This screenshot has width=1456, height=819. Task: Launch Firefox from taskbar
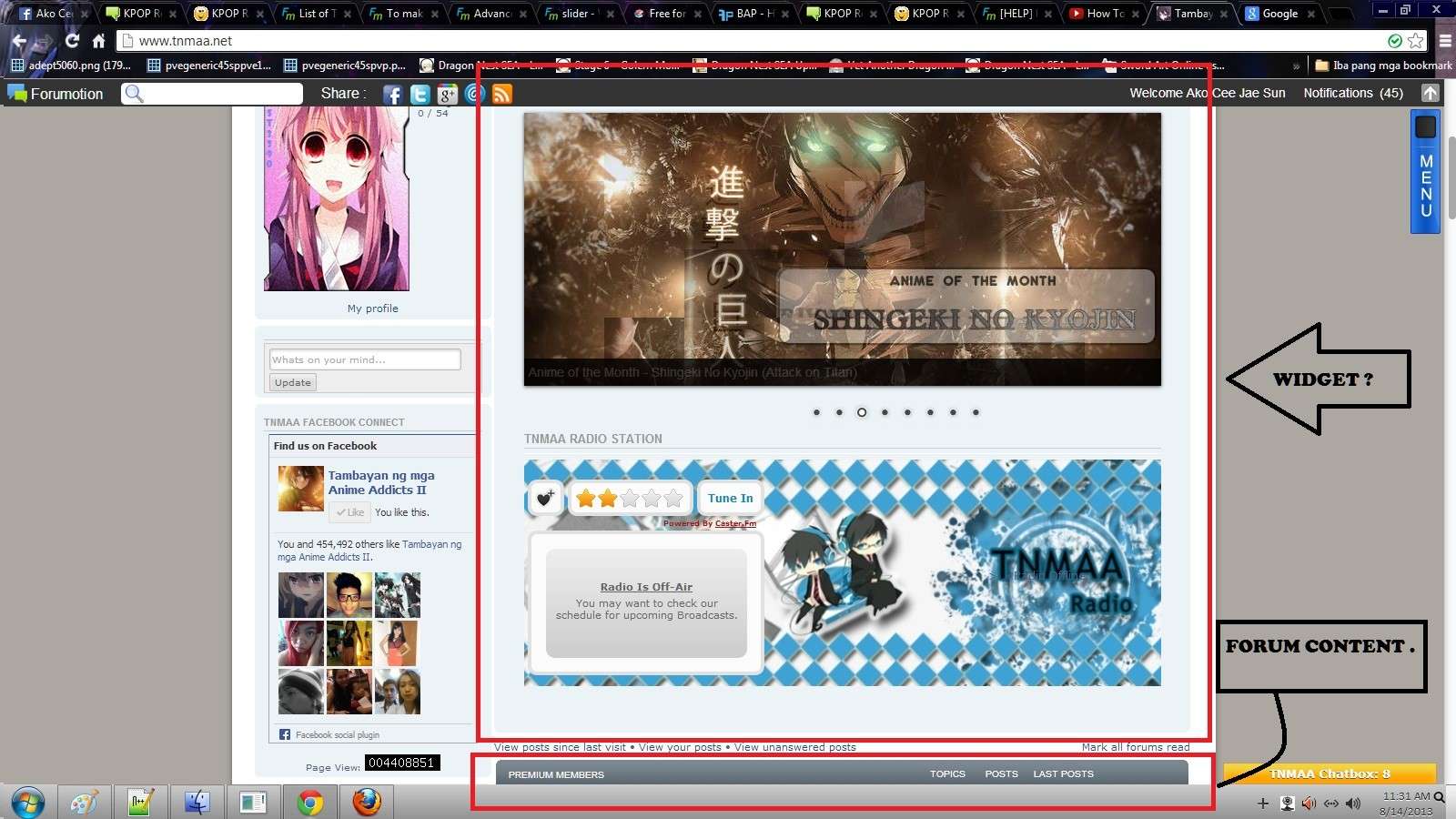click(367, 803)
